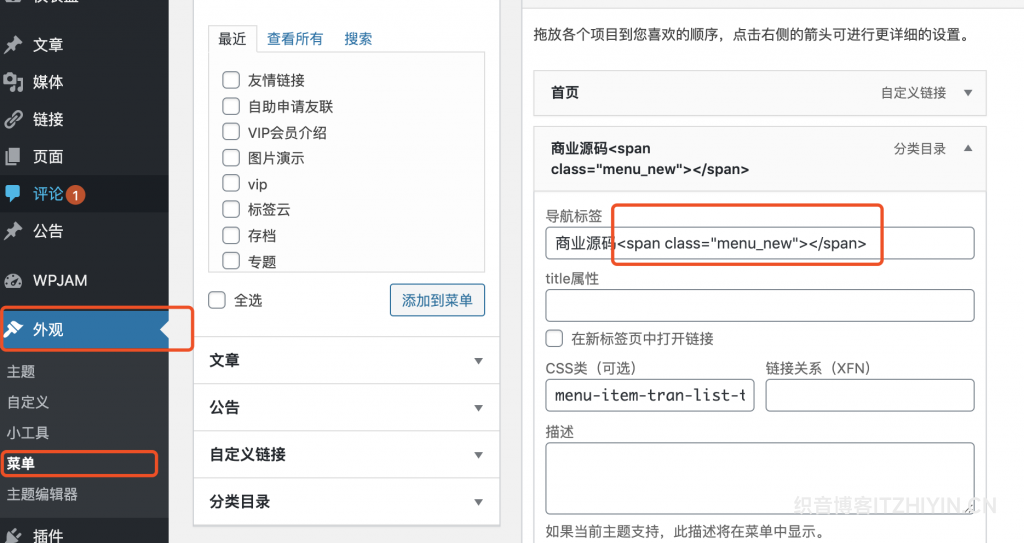Go to 主题编辑器 submenu item
The width and height of the screenshot is (1024, 543).
click(x=42, y=495)
